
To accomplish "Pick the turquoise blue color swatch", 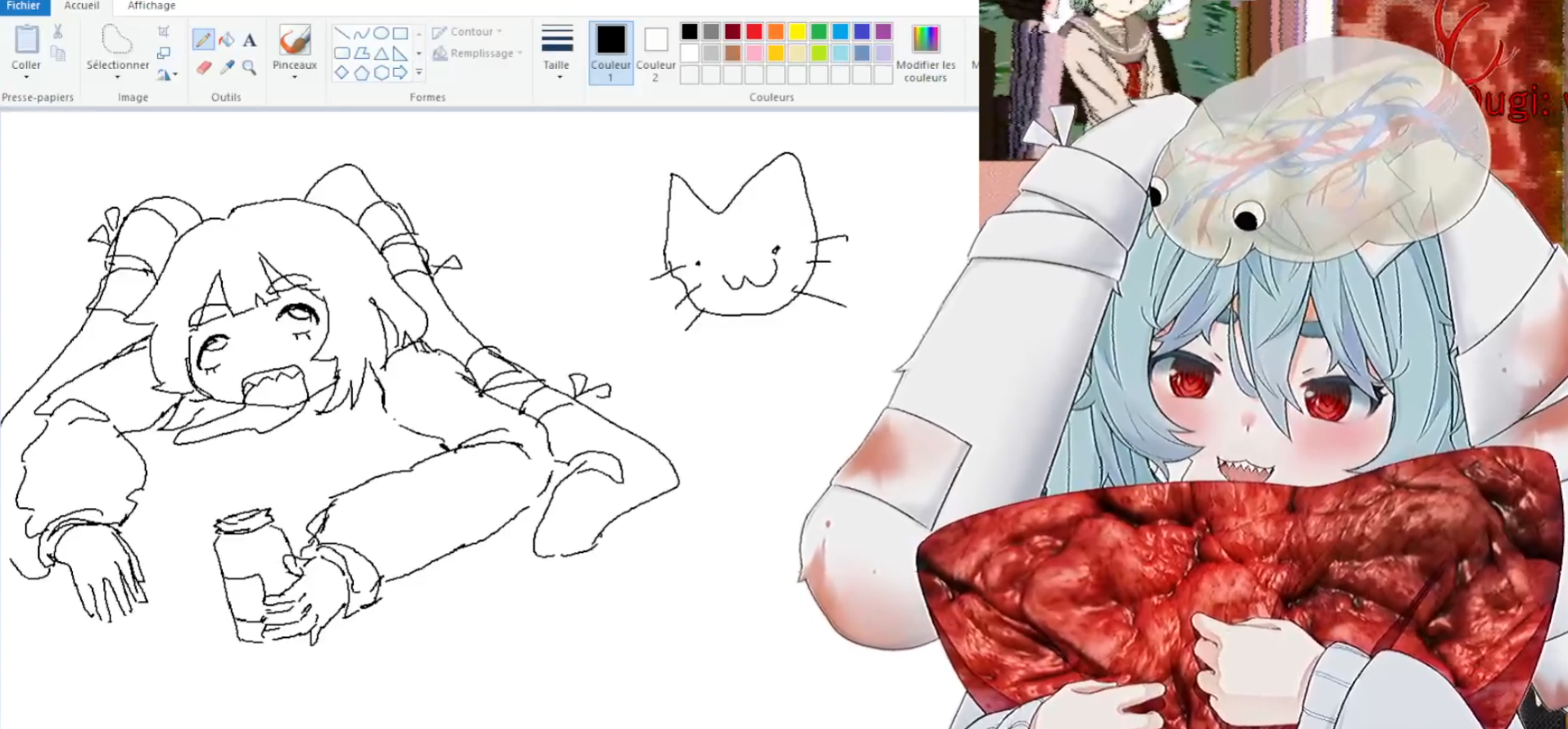I will pyautogui.click(x=841, y=32).
